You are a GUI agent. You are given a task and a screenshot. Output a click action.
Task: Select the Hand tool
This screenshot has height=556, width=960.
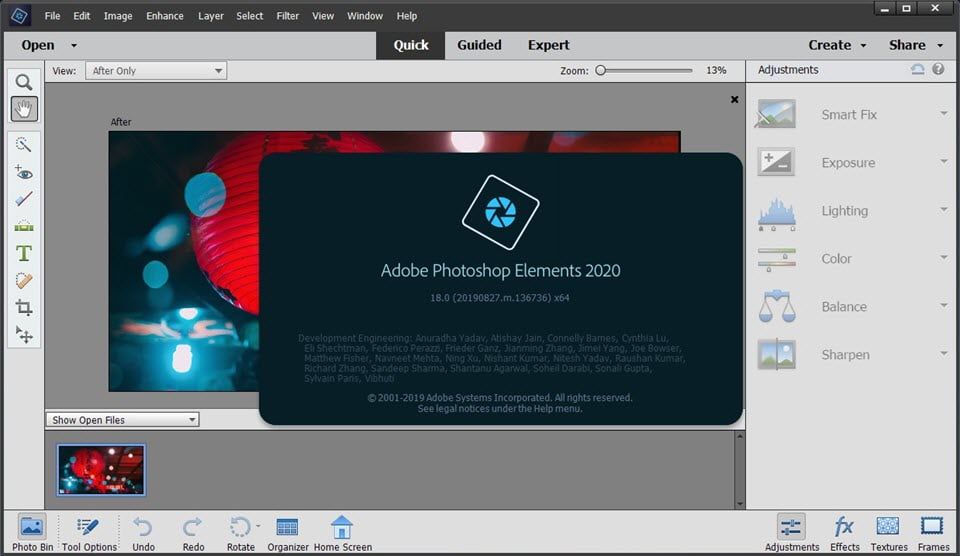coord(24,109)
